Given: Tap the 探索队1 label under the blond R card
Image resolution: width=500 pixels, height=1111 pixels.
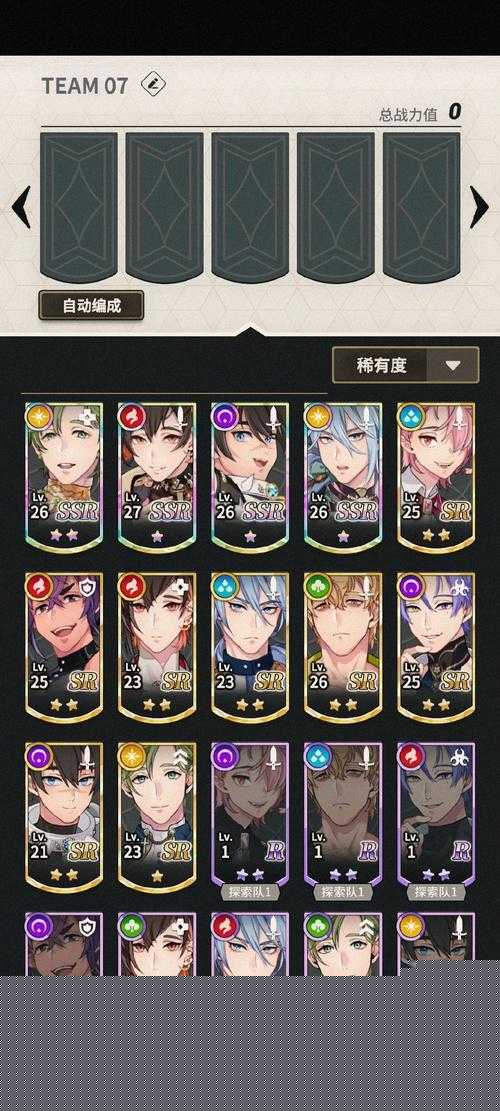Looking at the screenshot, I should pyautogui.click(x=343, y=892).
